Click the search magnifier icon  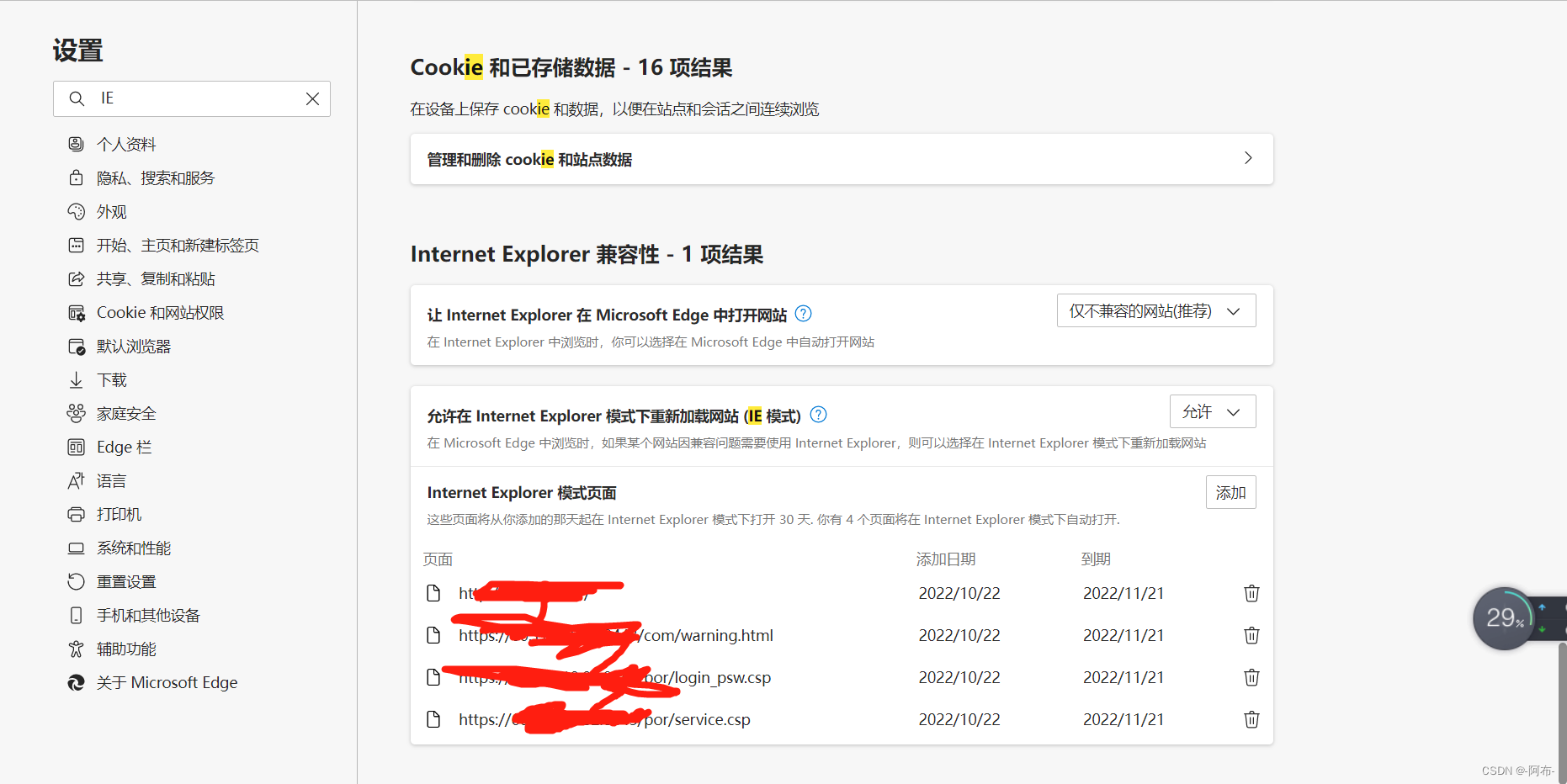[77, 98]
